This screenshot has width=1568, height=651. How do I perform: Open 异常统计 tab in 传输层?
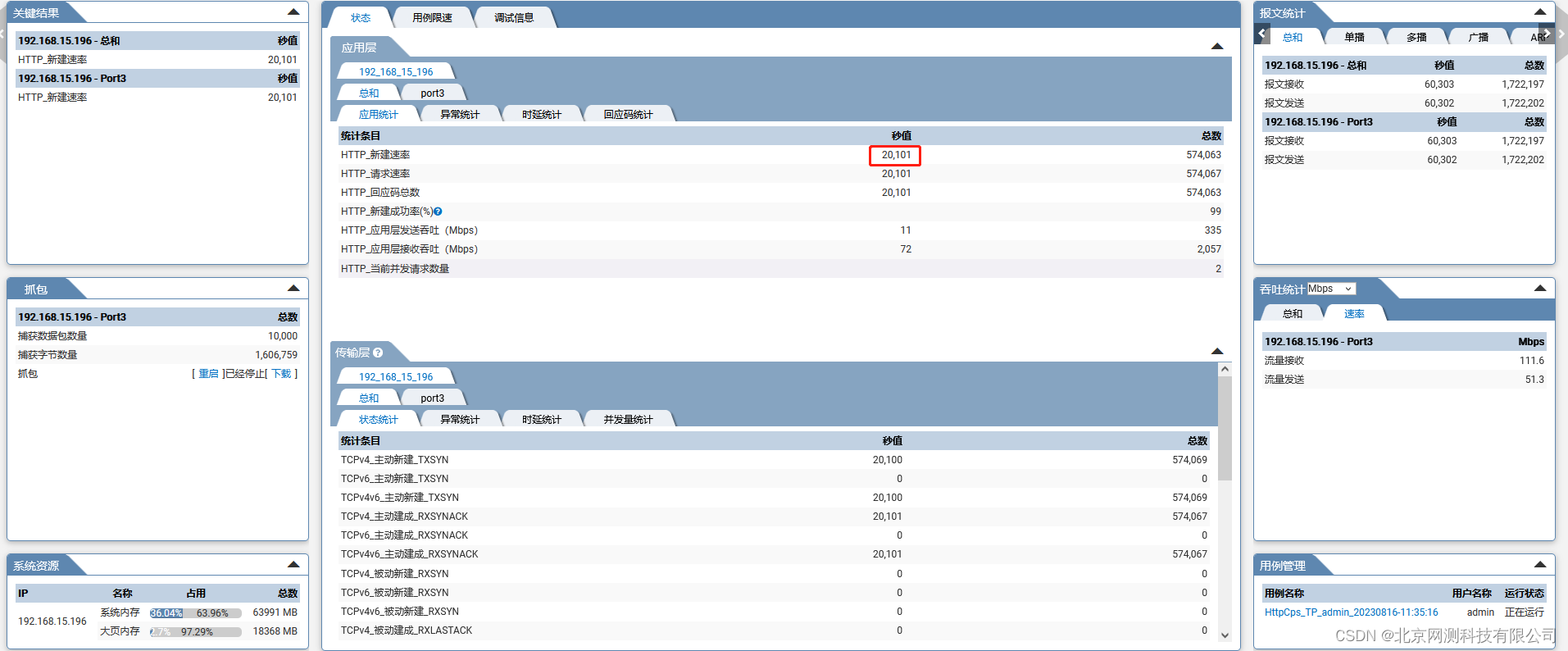pyautogui.click(x=460, y=420)
